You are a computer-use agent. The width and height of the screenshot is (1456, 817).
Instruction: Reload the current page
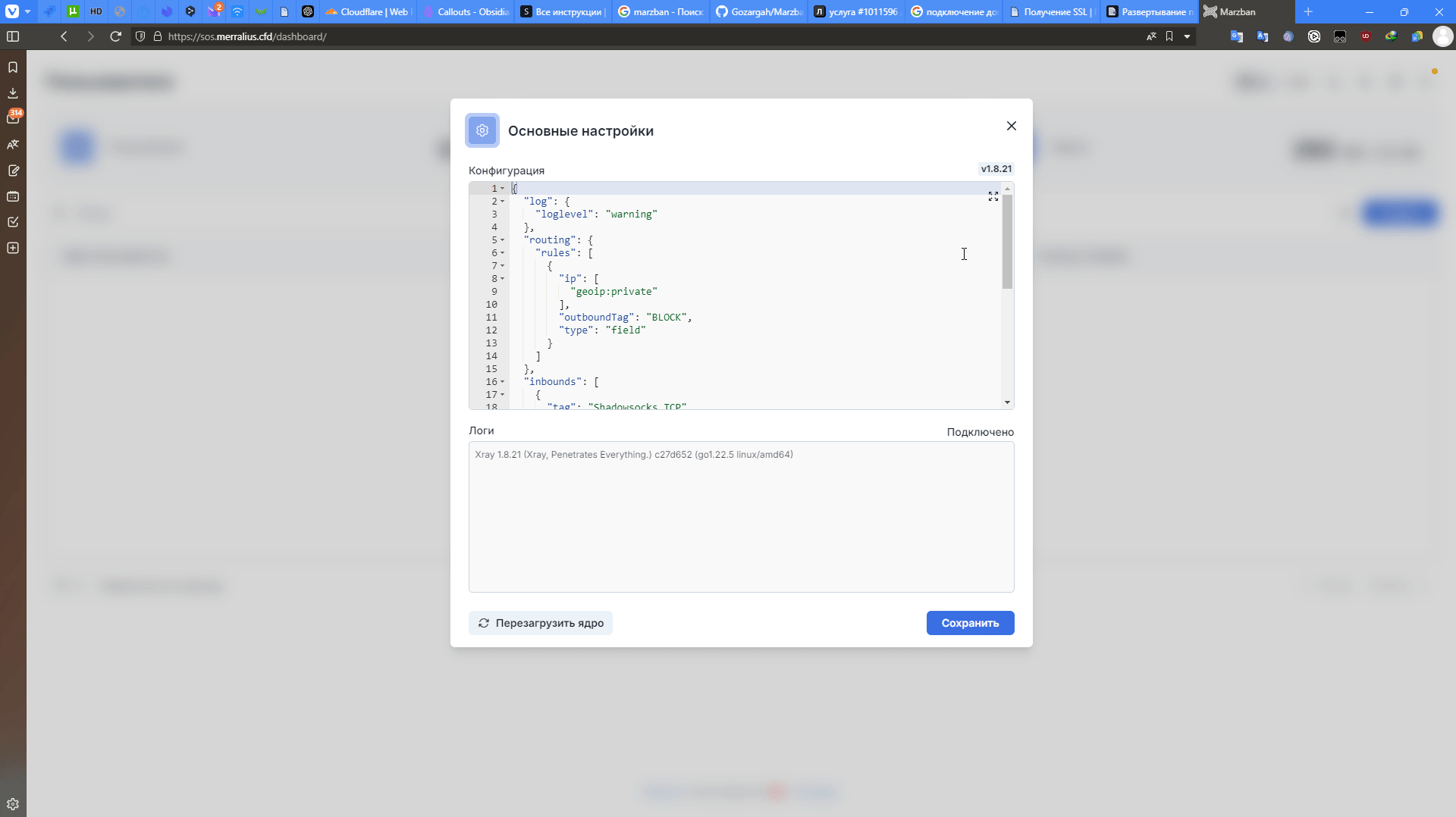[x=115, y=36]
